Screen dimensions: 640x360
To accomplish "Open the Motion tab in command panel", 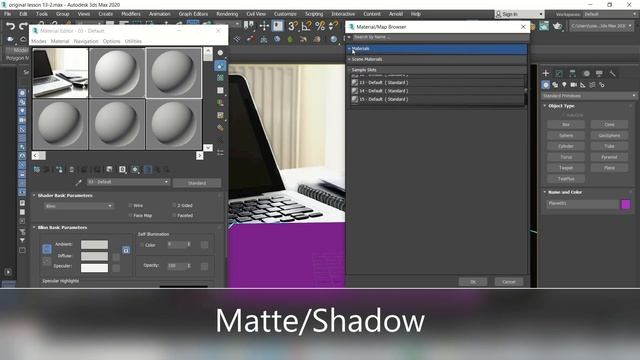I will (x=586, y=73).
